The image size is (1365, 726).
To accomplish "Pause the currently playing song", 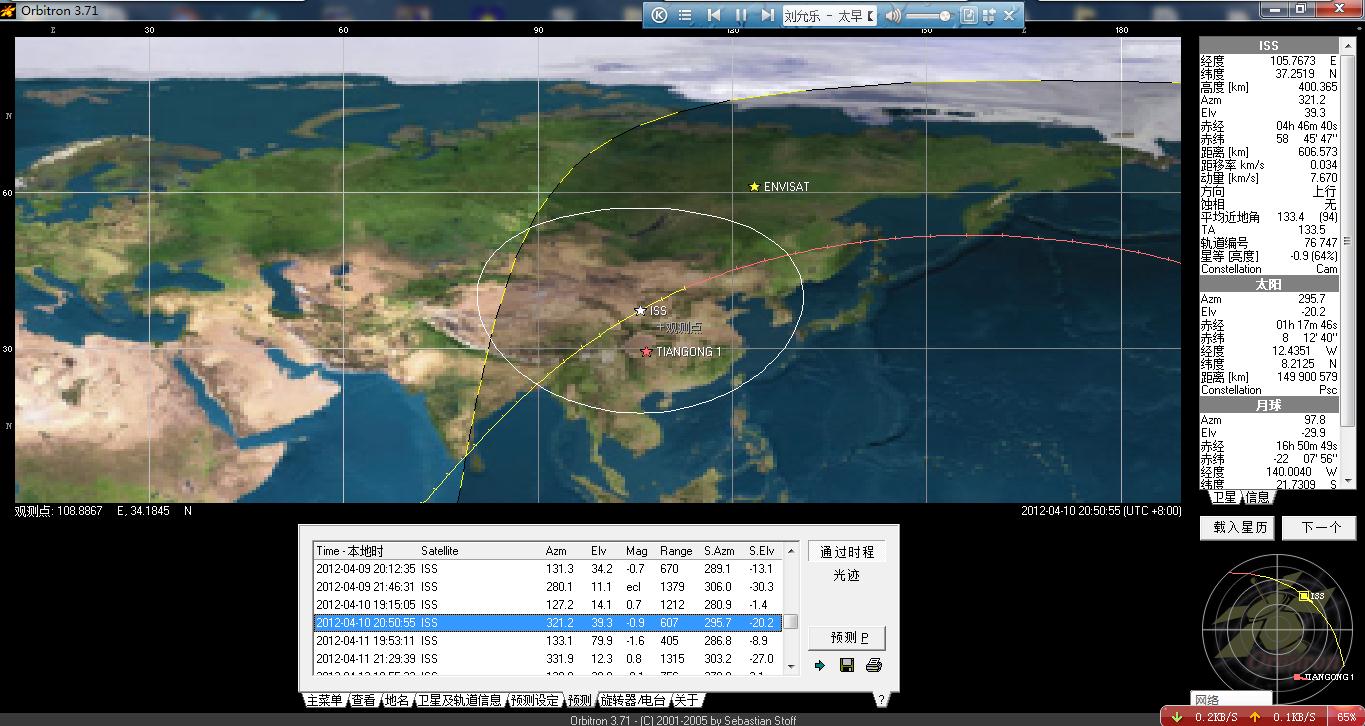I will (741, 15).
